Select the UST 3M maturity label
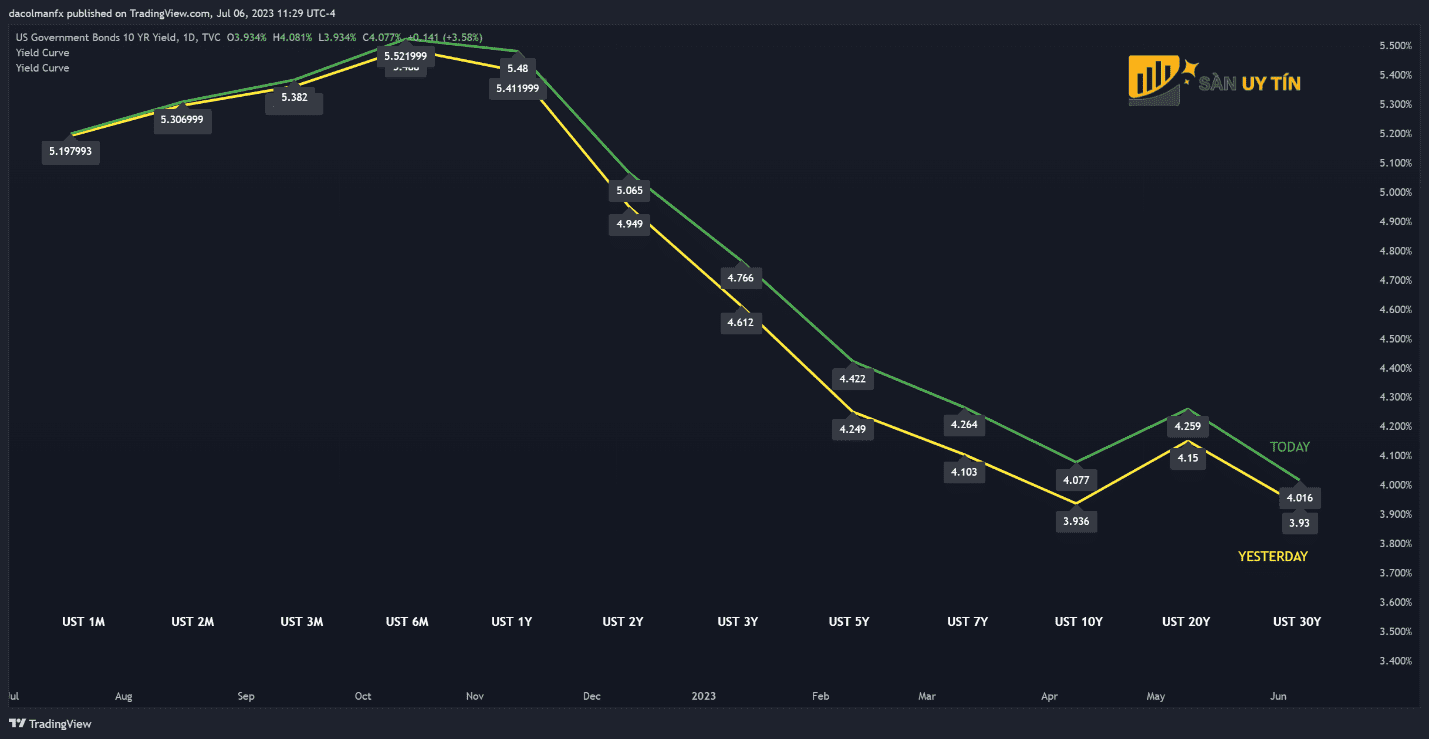Viewport: 1429px width, 739px height. tap(302, 621)
